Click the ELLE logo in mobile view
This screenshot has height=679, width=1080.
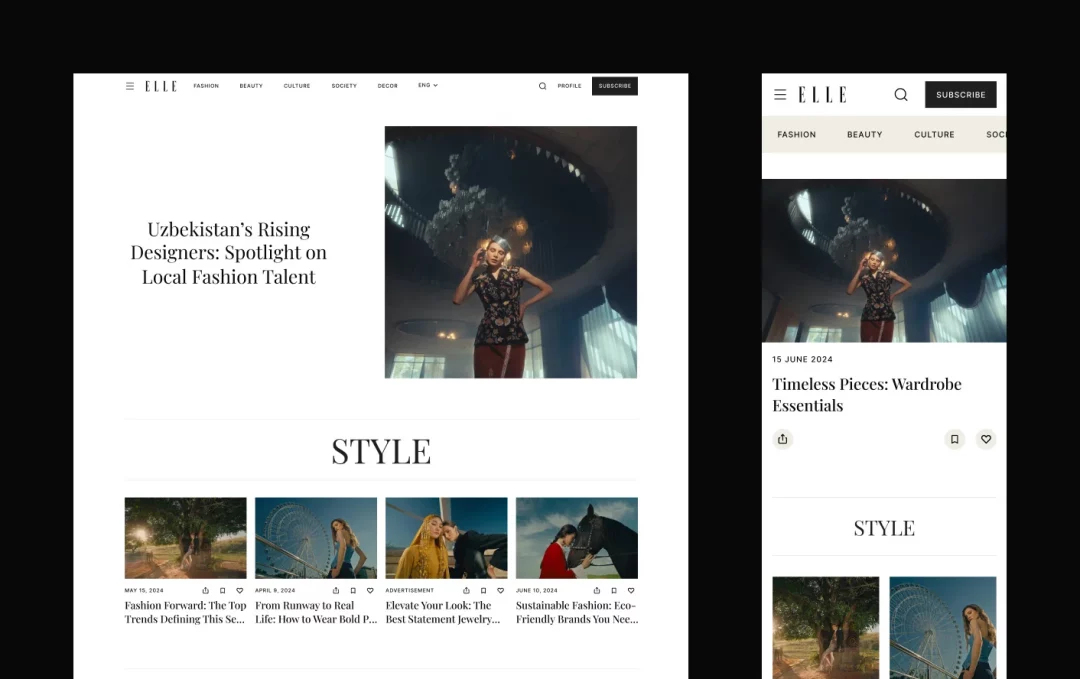coord(822,94)
